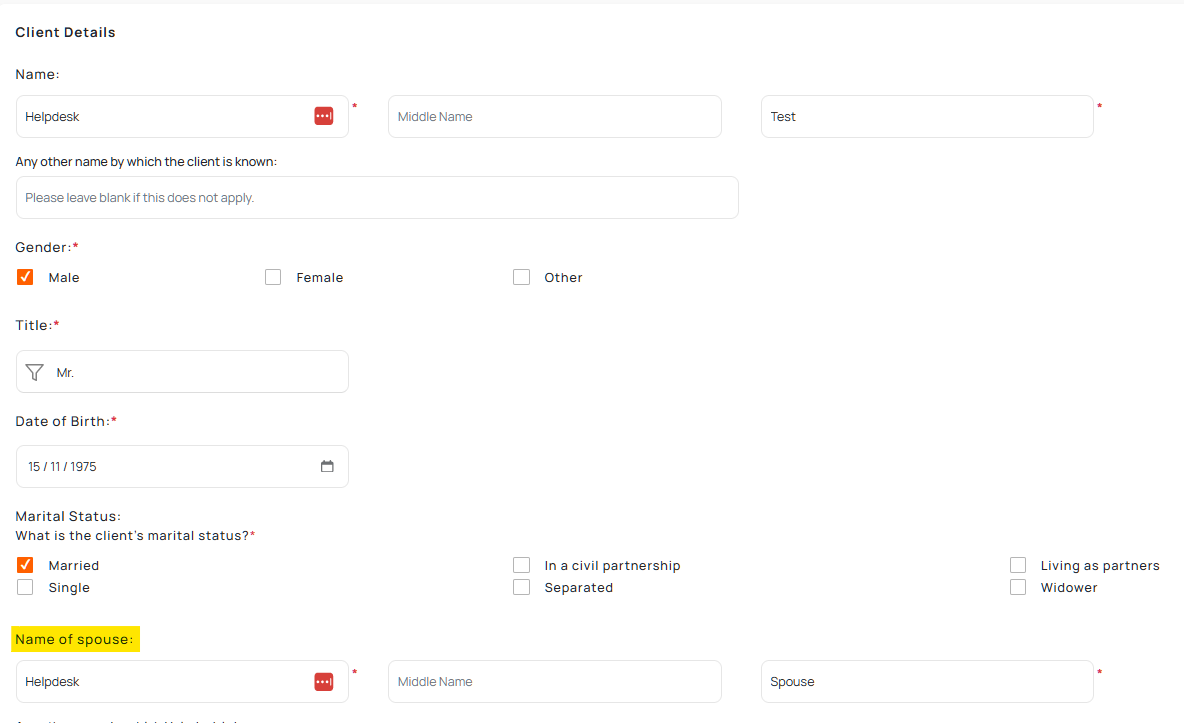The width and height of the screenshot is (1184, 723).
Task: Focus the other known name text field
Action: pos(377,197)
